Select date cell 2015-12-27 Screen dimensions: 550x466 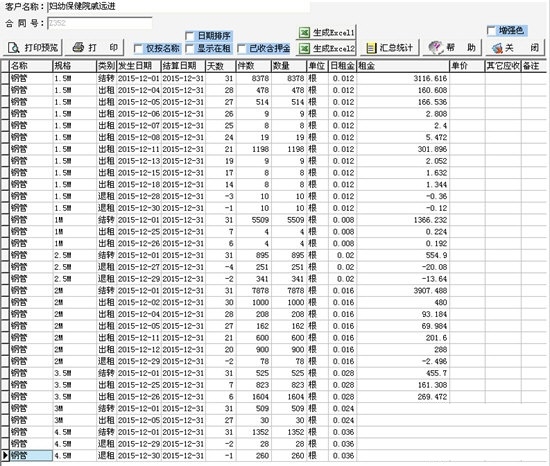pyautogui.click(x=139, y=267)
